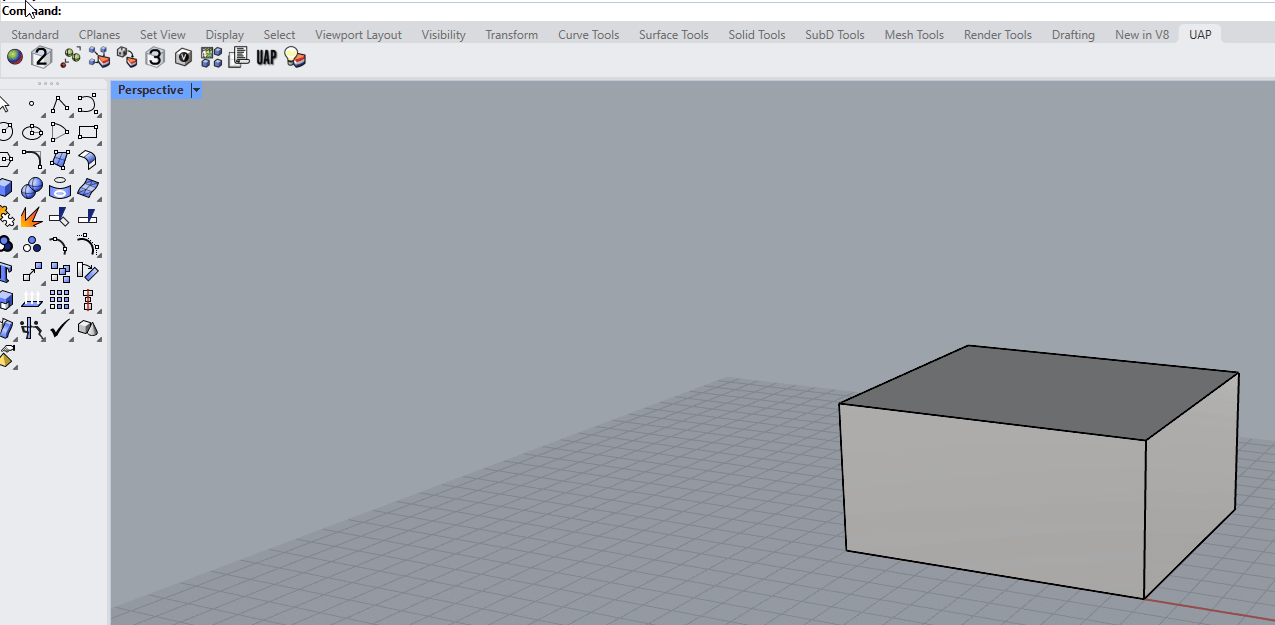The image size is (1275, 625).
Task: Open the Perspective viewport dropdown arrow
Action: [x=196, y=90]
